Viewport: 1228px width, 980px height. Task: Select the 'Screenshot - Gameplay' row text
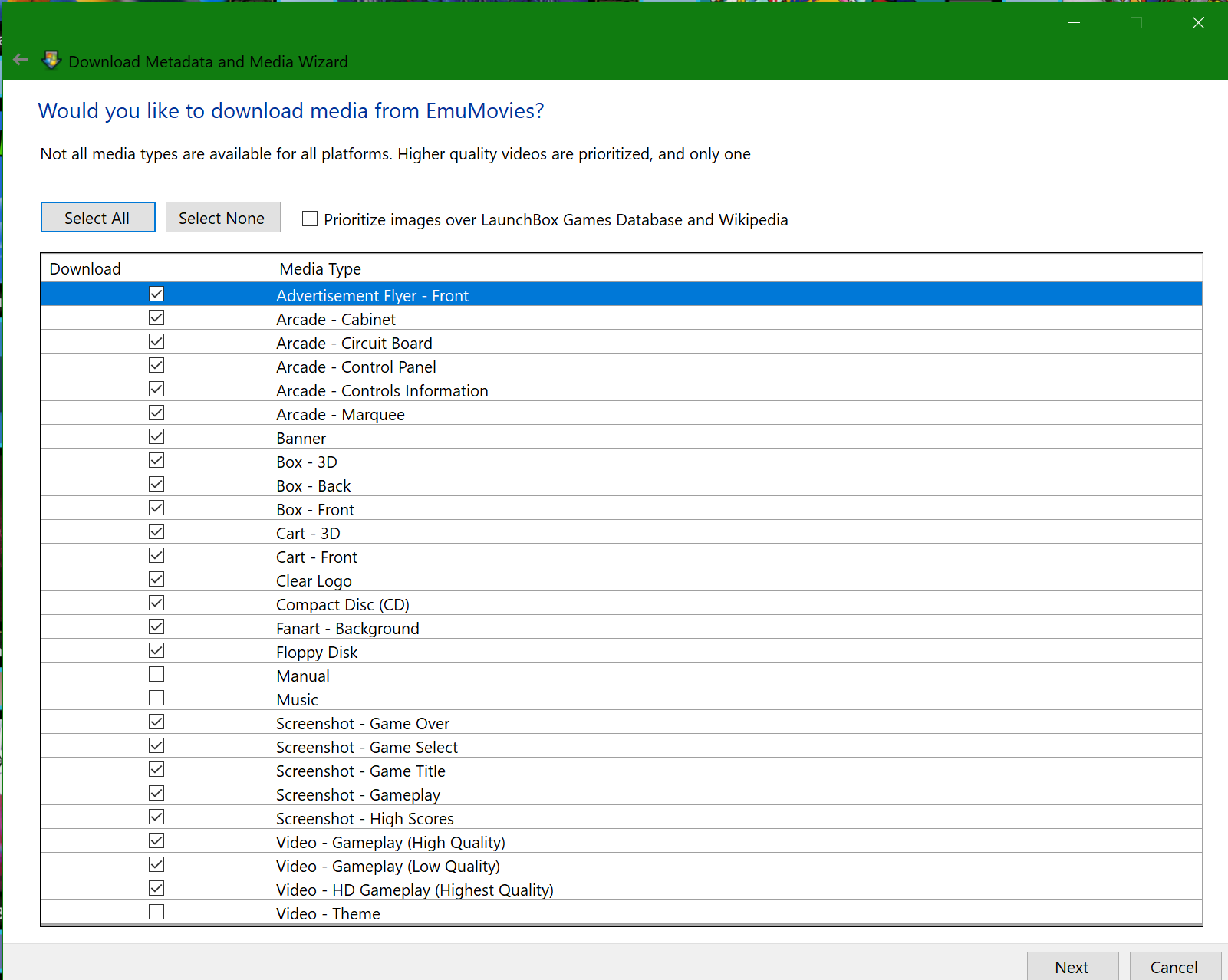(x=358, y=795)
